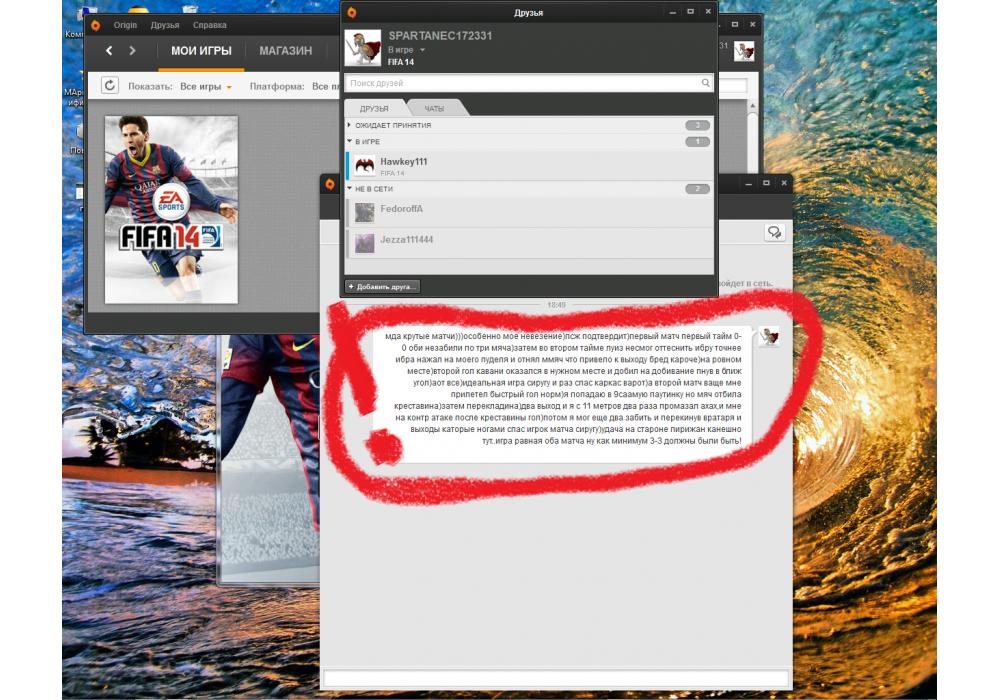Go forward with the Origin forward arrow
The height and width of the screenshot is (700, 1000).
(x=132, y=50)
